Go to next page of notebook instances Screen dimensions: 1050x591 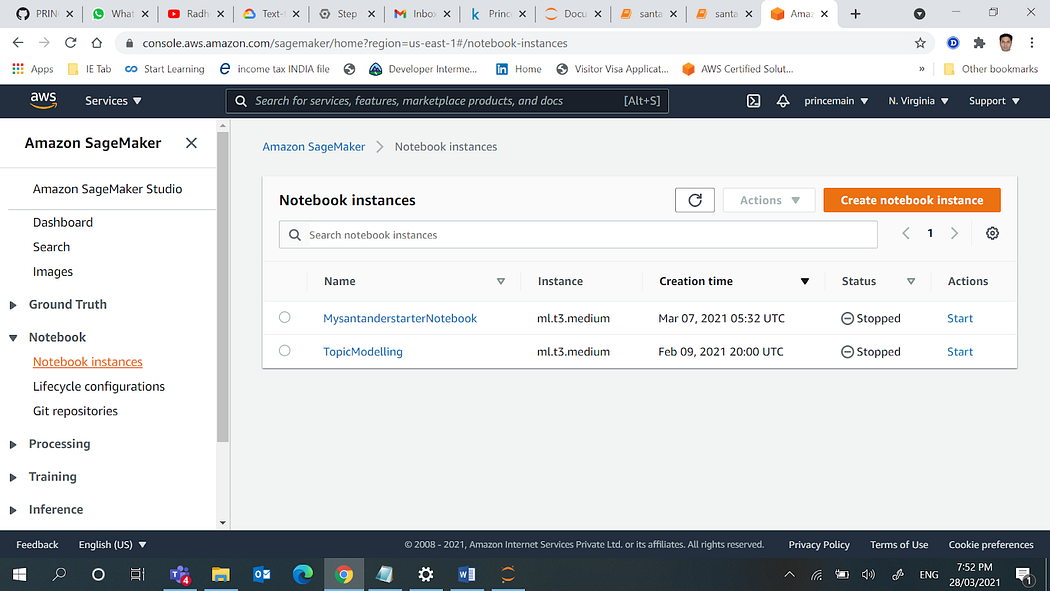pyautogui.click(x=954, y=233)
